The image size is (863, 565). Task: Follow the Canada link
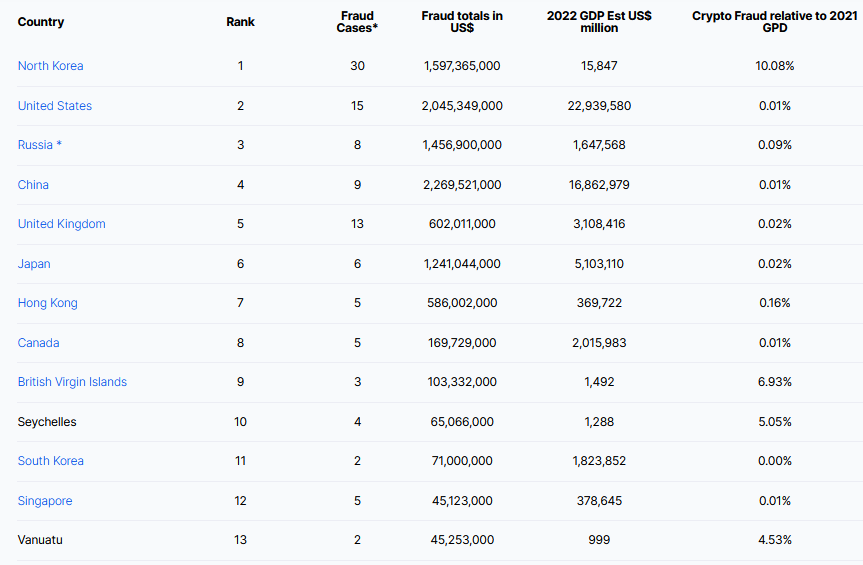pos(38,343)
